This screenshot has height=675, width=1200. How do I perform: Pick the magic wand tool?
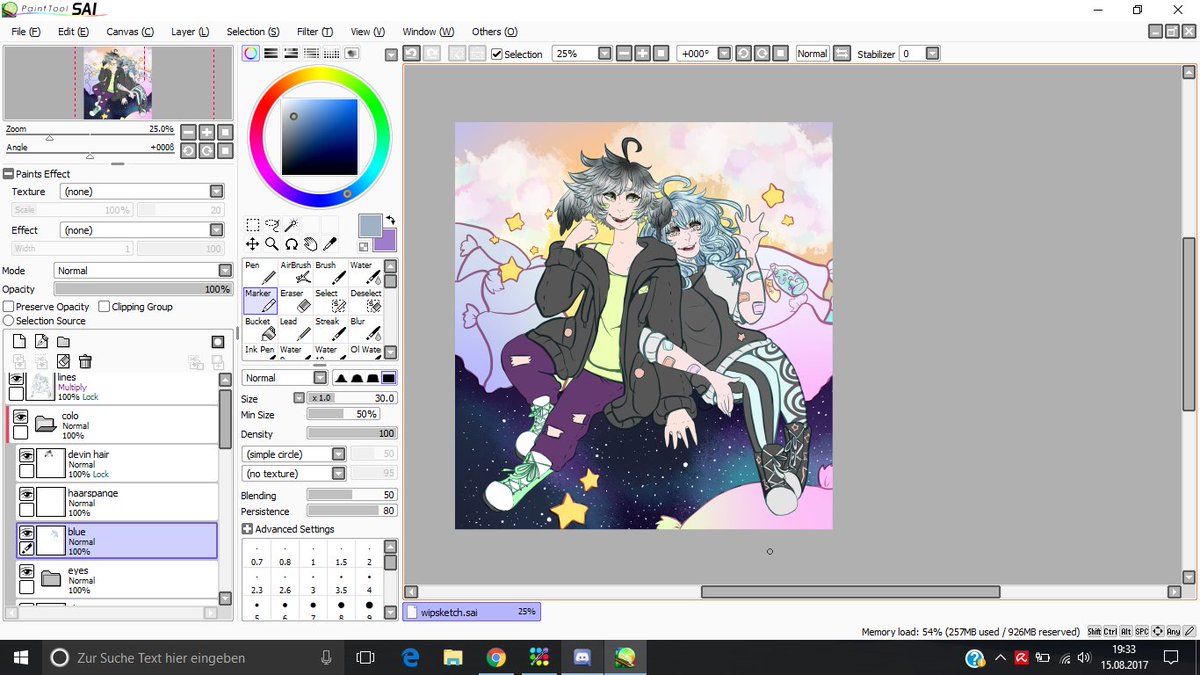291,225
